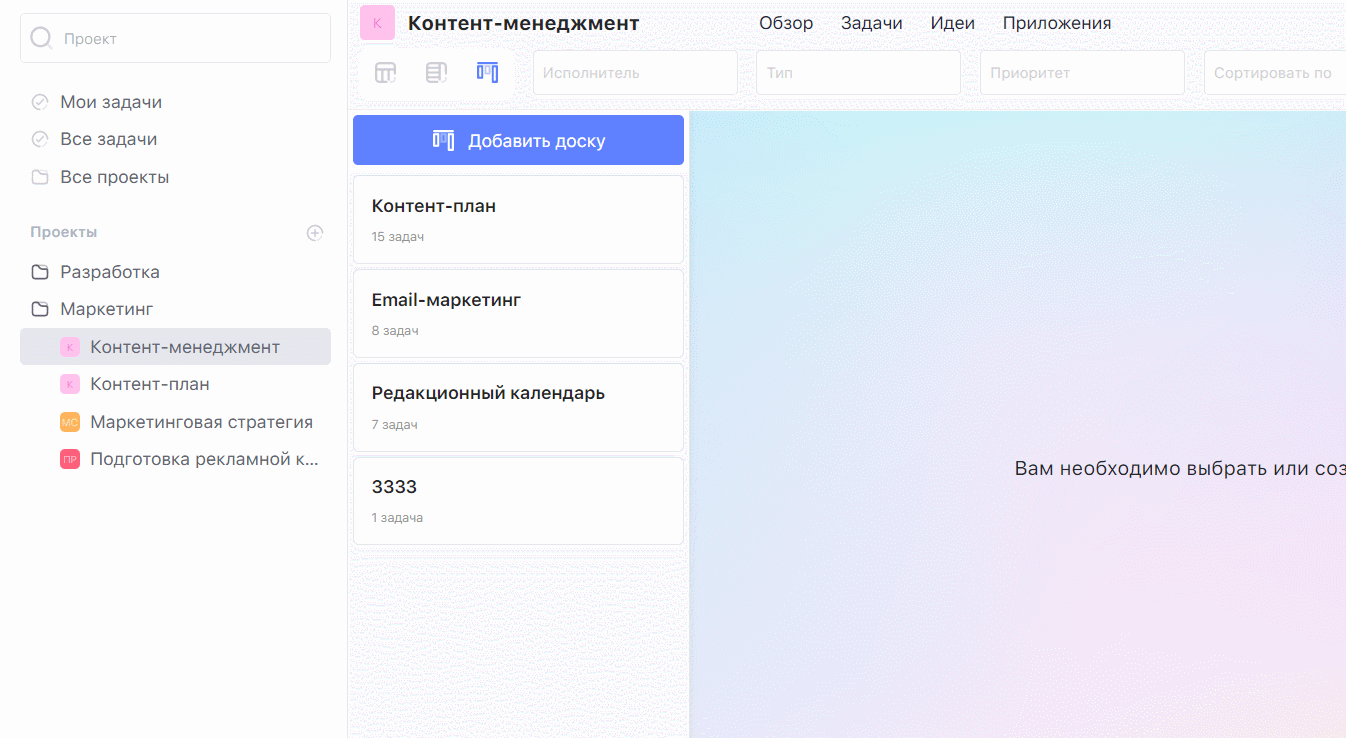Image resolution: width=1346 pixels, height=738 pixels.
Task: Click the search magnifier icon
Action: (41, 39)
